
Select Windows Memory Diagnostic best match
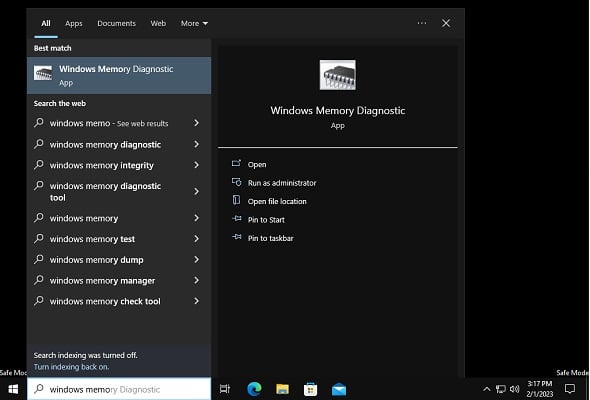119,75
